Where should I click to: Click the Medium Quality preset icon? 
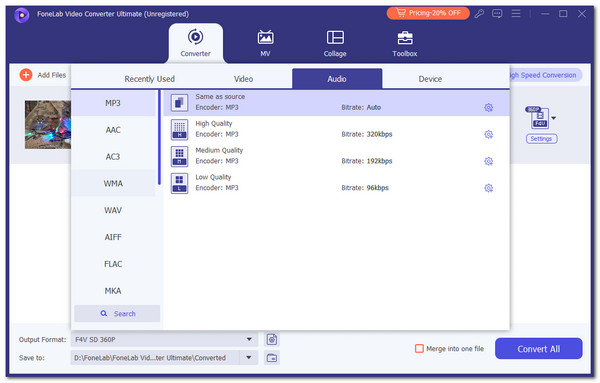tap(179, 156)
